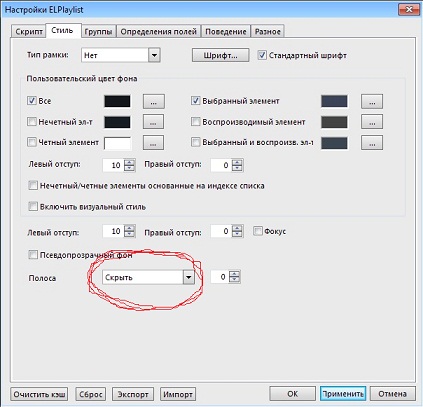Viewport: 423px width, 407px height.
Task: Enable the Фокус checkbox
Action: 257,231
